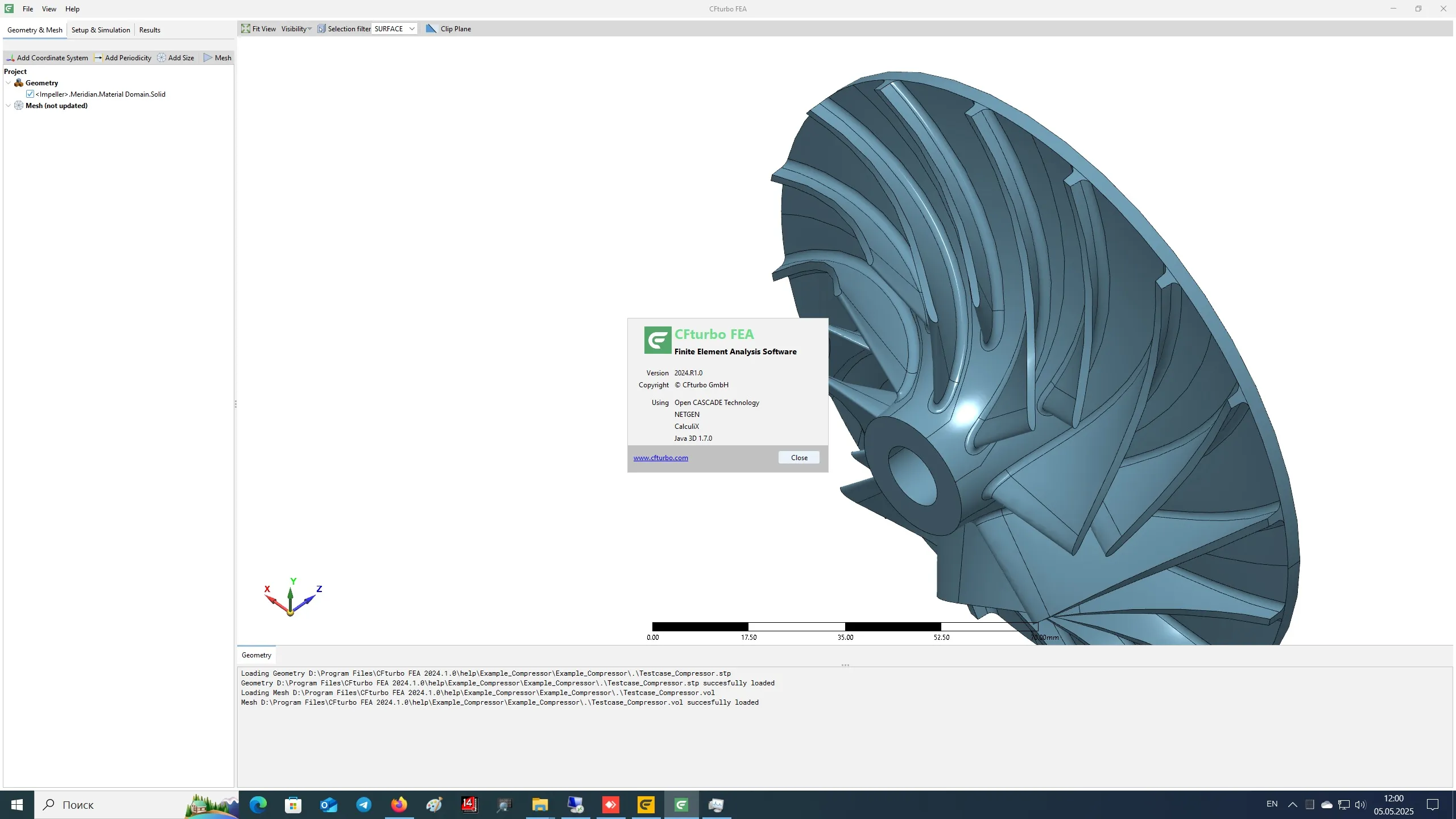
Task: Open the Visibility dropdown menu
Action: click(296, 28)
